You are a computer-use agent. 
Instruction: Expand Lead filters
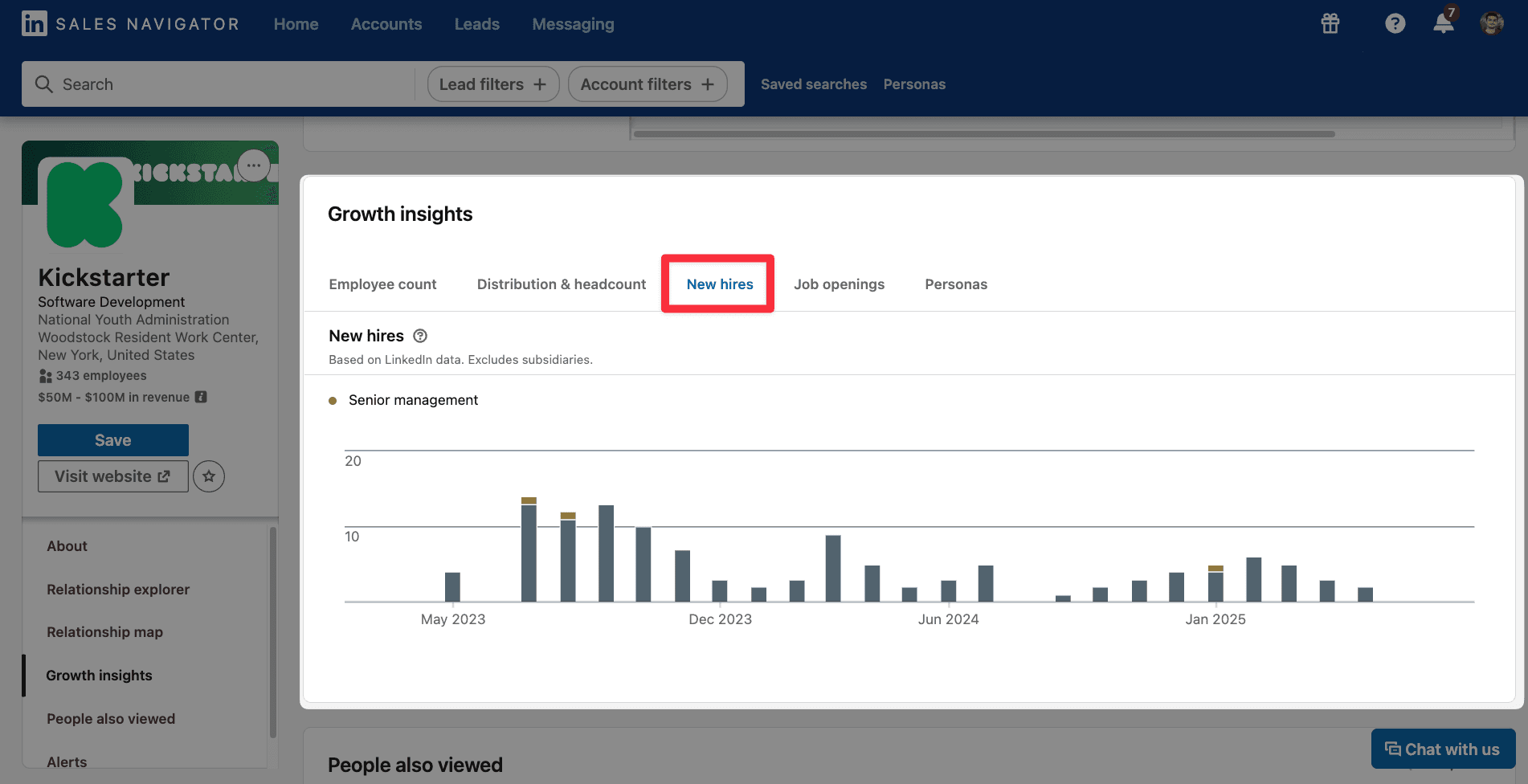pyautogui.click(x=493, y=84)
